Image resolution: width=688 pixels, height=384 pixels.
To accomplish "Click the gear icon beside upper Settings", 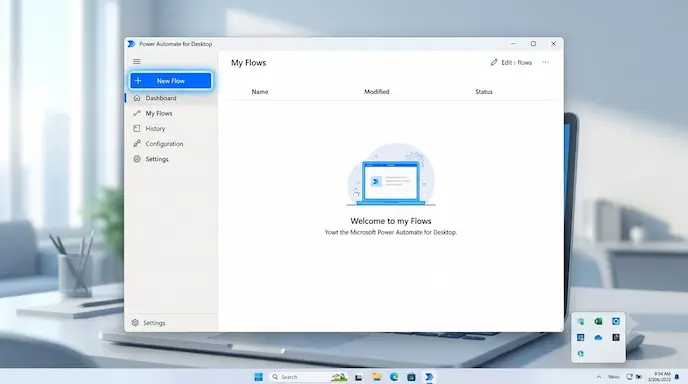I will click(x=137, y=159).
